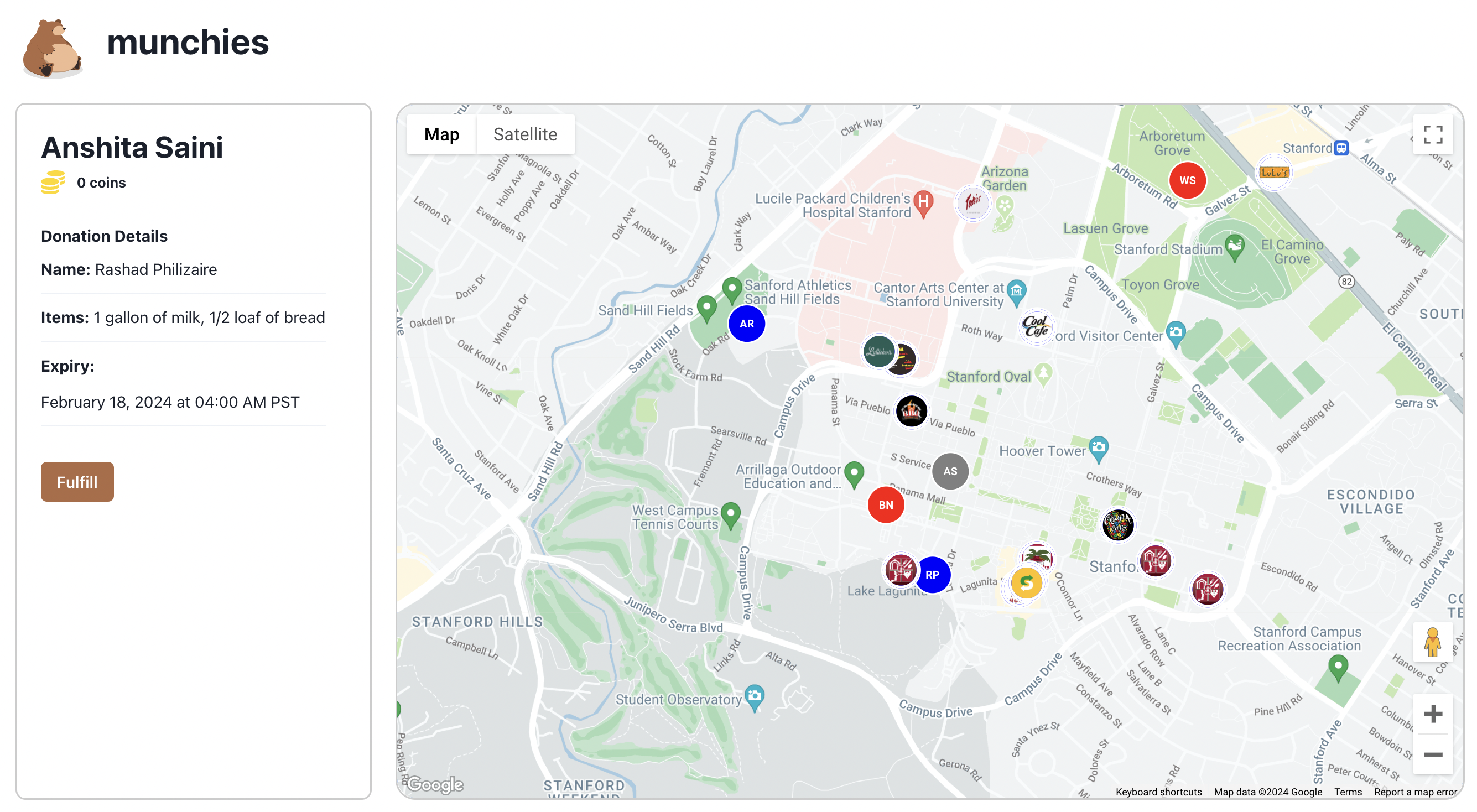The height and width of the screenshot is (812, 1477).
Task: Click the blue AR map marker
Action: point(746,324)
